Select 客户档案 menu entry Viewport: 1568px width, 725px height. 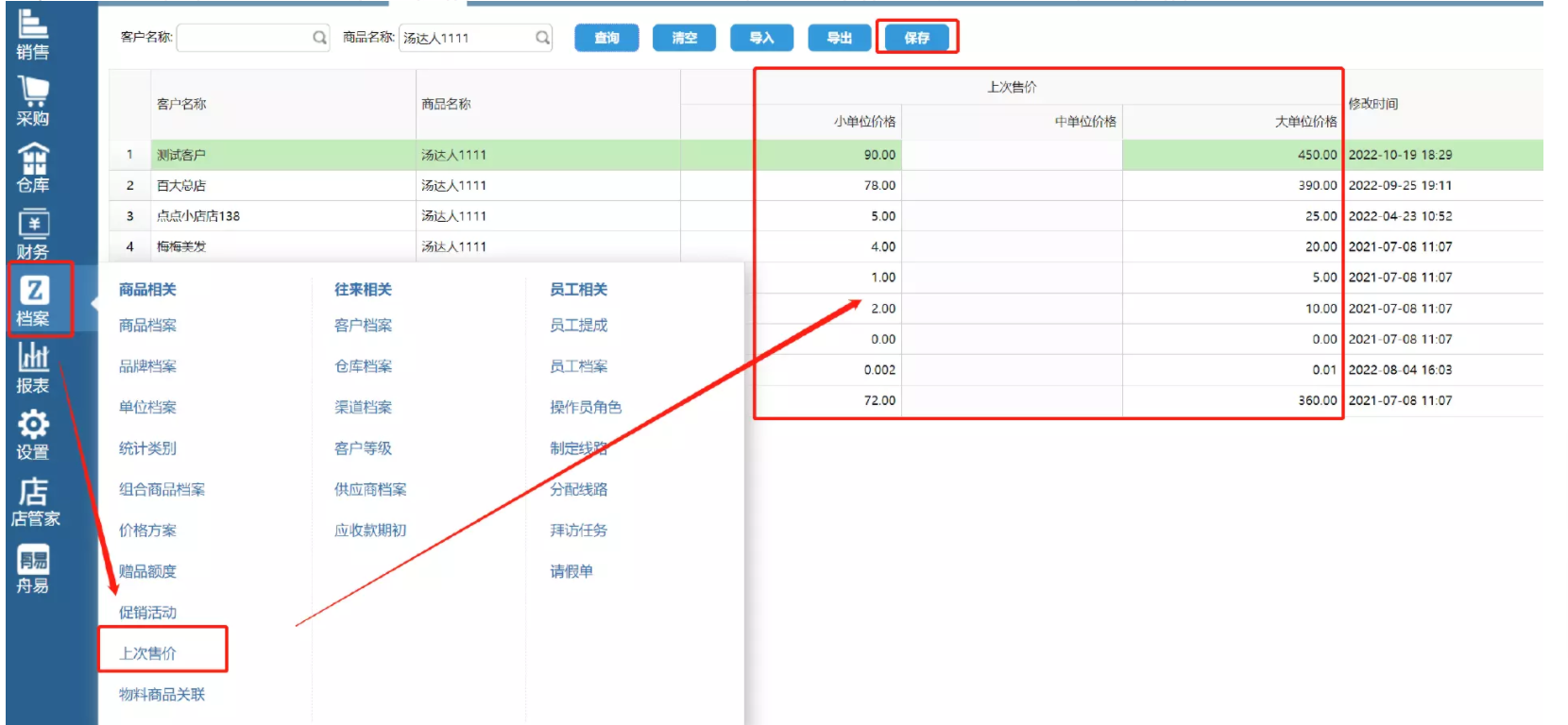(364, 326)
